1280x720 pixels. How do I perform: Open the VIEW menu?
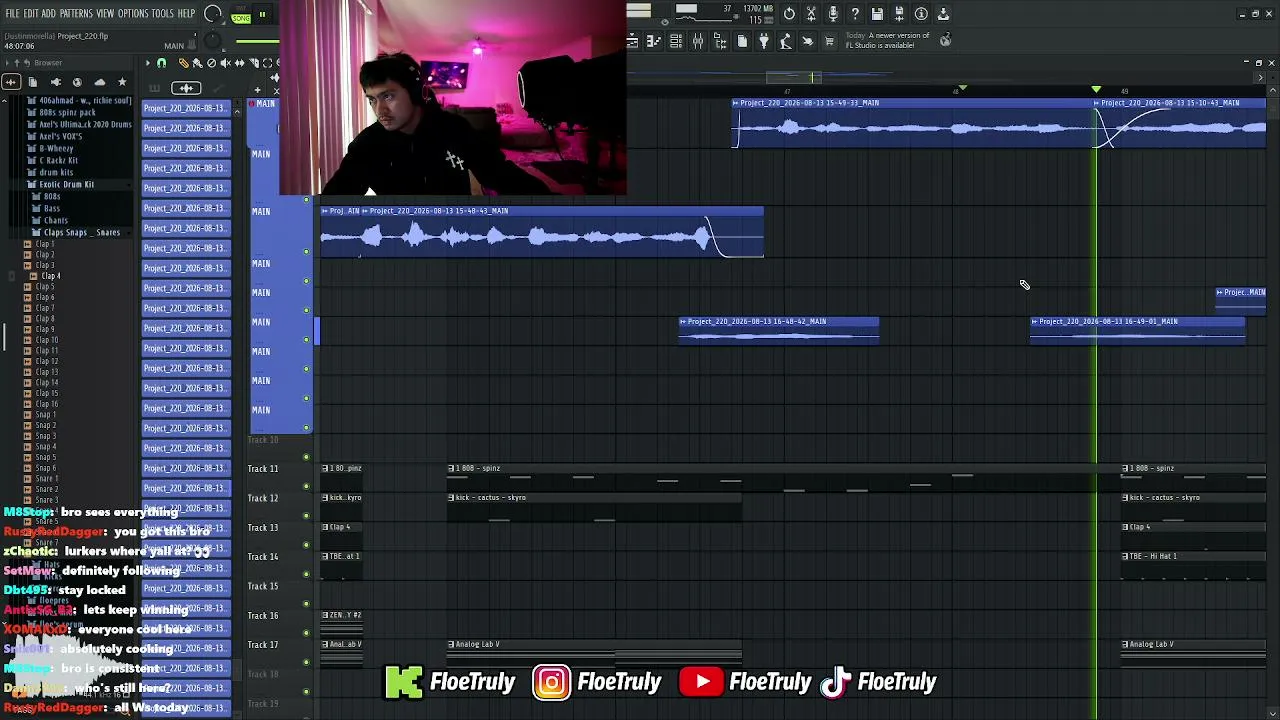click(105, 14)
